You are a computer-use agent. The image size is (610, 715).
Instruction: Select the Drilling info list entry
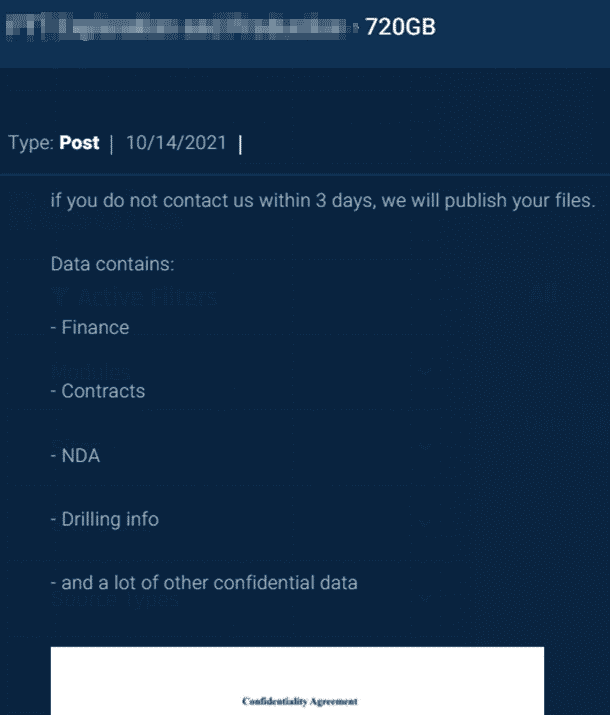[x=105, y=519]
